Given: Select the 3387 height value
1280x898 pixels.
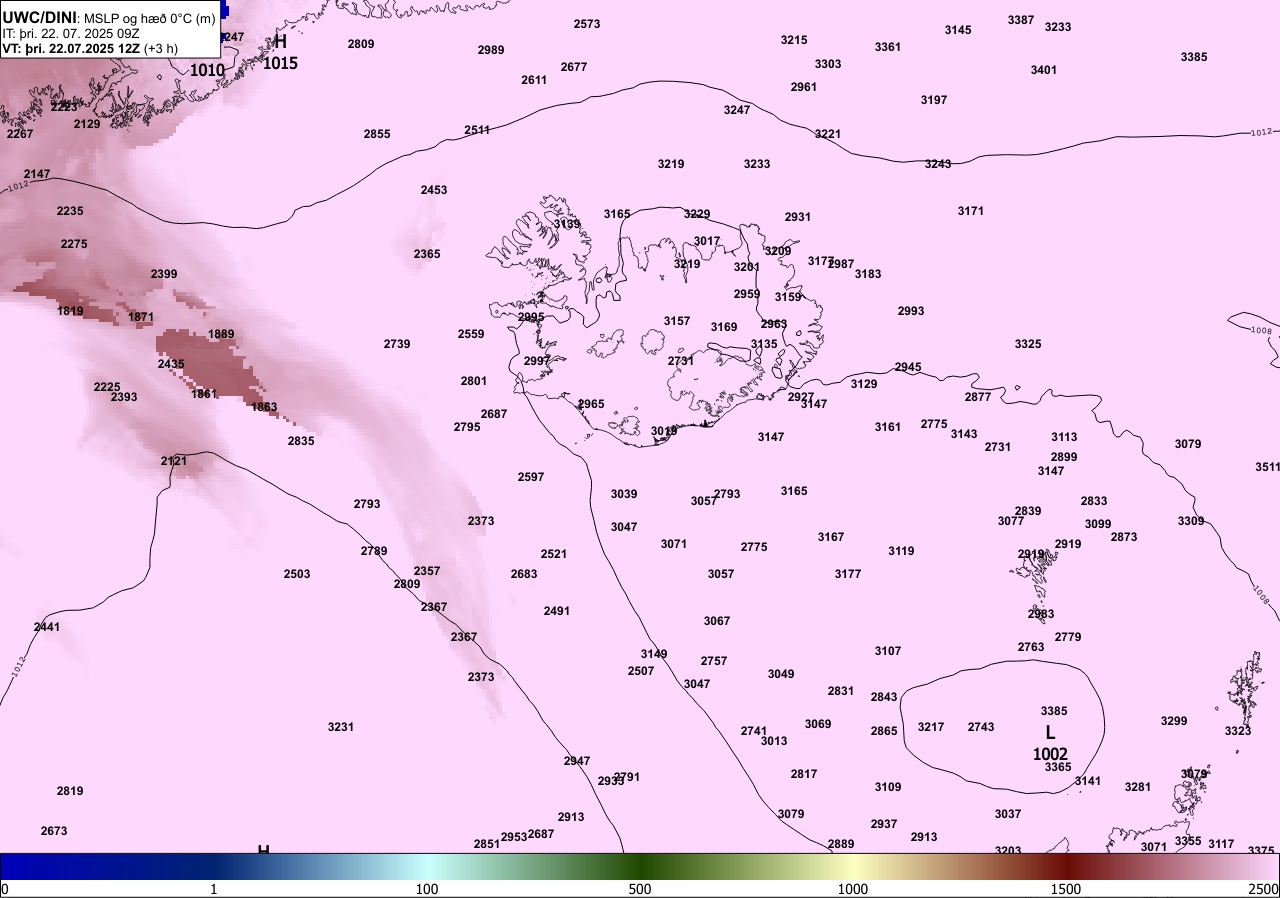Looking at the screenshot, I should click(1021, 20).
